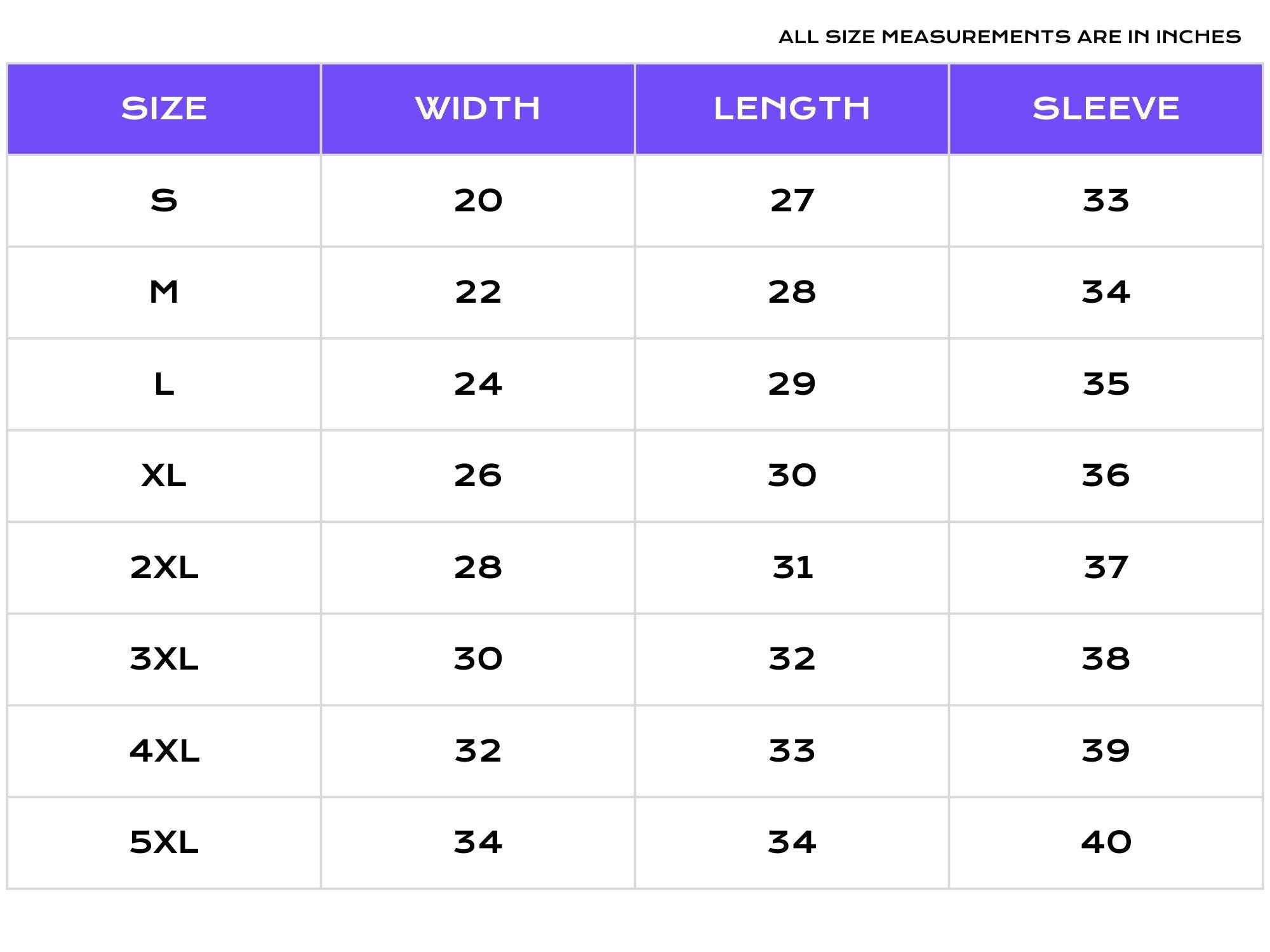Screen dimensions: 1270x952
Task: Select the 3XL row label
Action: click(164, 659)
